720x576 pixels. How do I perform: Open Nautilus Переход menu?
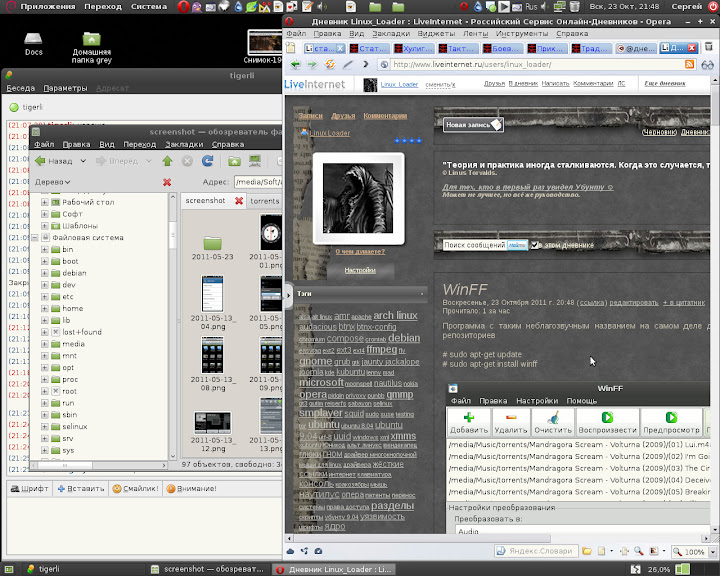pyautogui.click(x=140, y=144)
